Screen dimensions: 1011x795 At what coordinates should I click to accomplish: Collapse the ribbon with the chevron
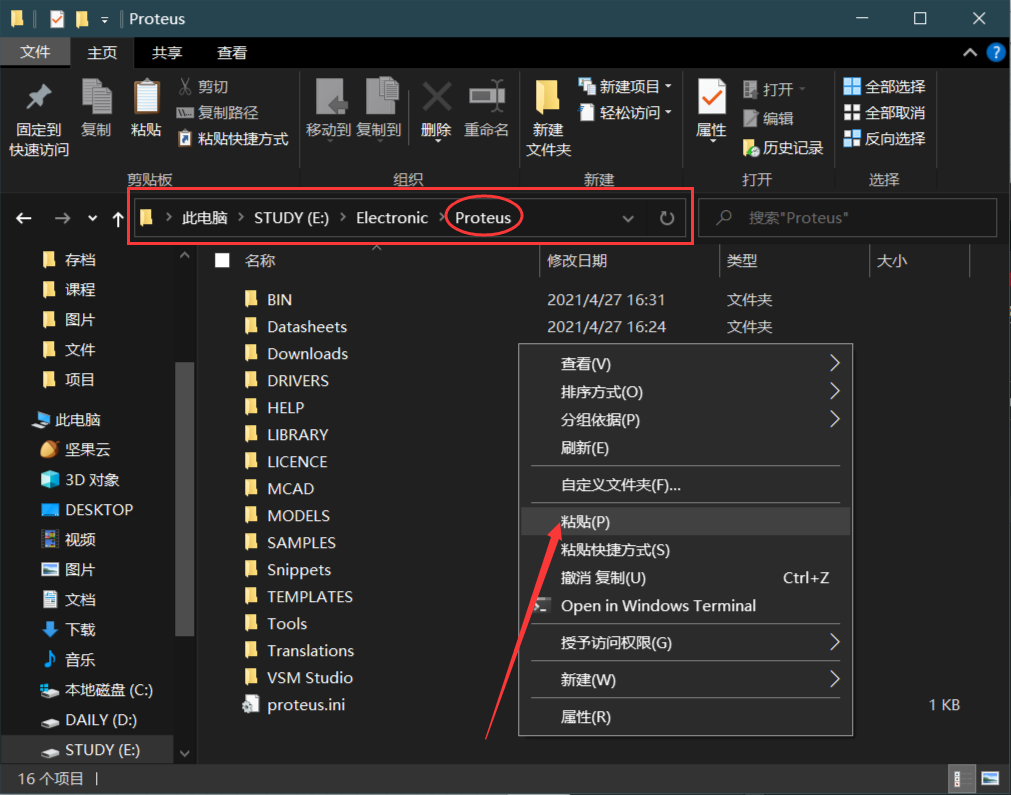(x=970, y=53)
